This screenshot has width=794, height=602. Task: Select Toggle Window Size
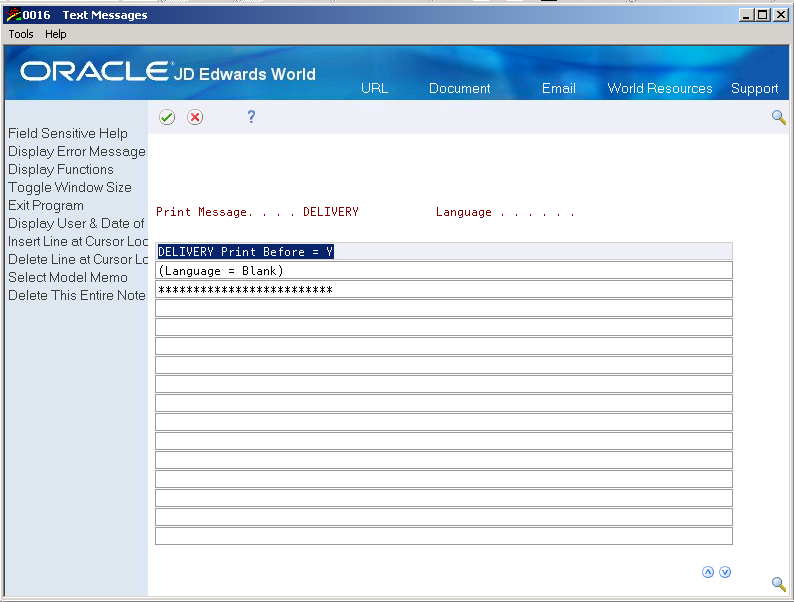(x=70, y=187)
